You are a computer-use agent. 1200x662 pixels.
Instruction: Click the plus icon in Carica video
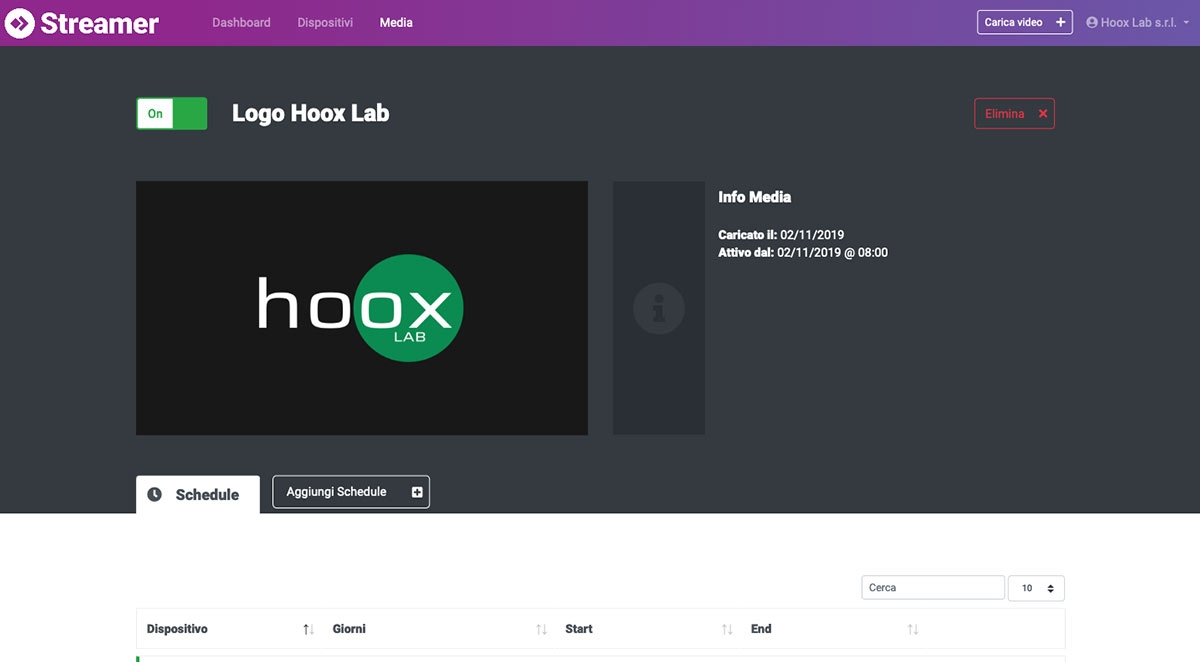click(x=1061, y=22)
